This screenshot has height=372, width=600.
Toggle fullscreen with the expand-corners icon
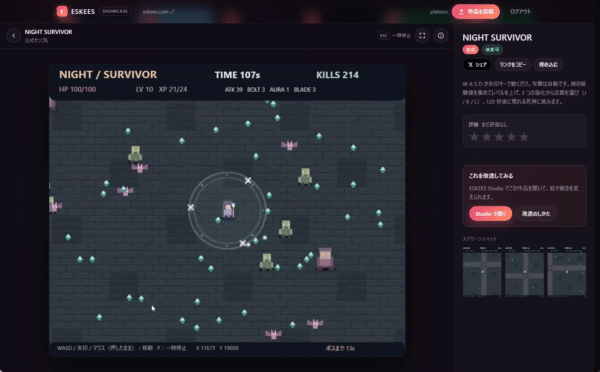coord(422,36)
